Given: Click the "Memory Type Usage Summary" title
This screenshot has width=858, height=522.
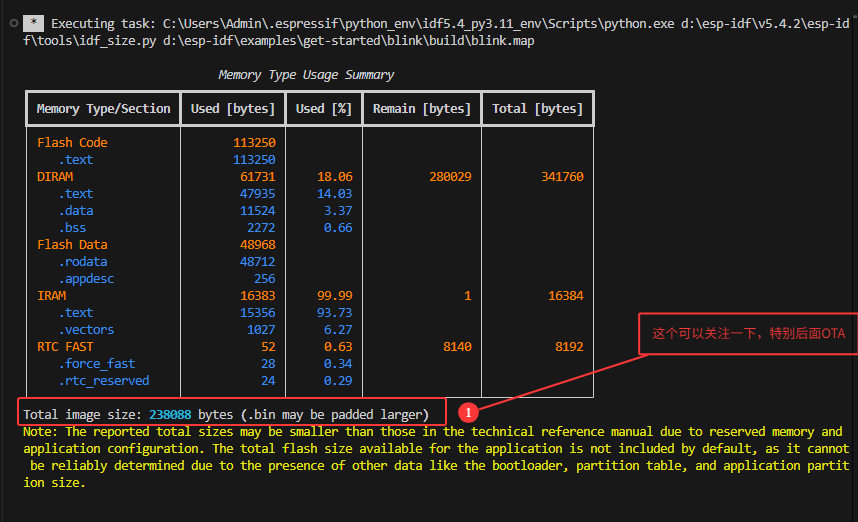Looking at the screenshot, I should (306, 74).
